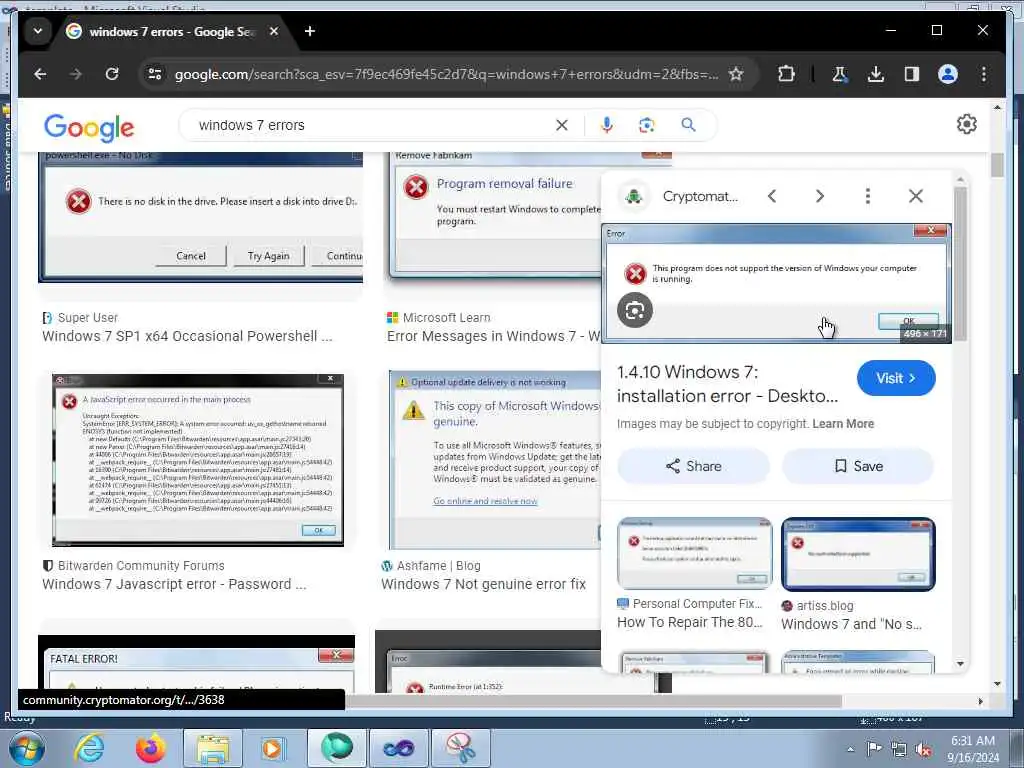1024x768 pixels.
Task: Select the windows 7 errors tab
Action: pyautogui.click(x=172, y=31)
